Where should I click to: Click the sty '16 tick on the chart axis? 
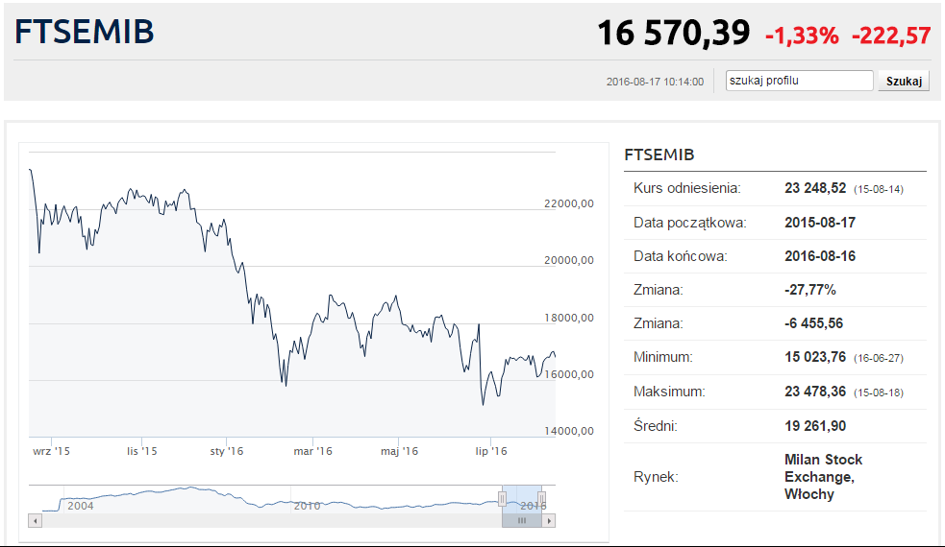tap(227, 451)
